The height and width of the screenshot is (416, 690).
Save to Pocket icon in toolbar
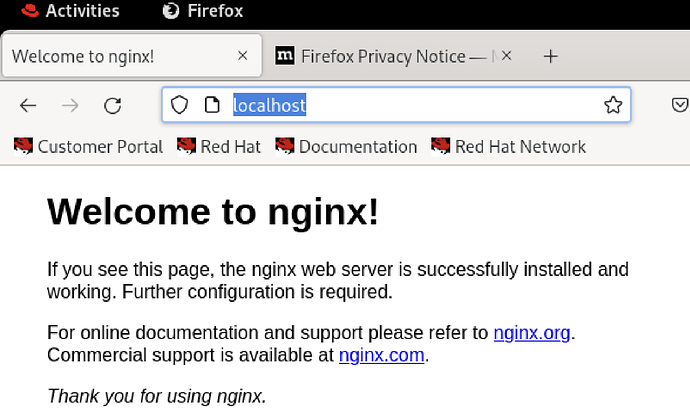click(680, 105)
